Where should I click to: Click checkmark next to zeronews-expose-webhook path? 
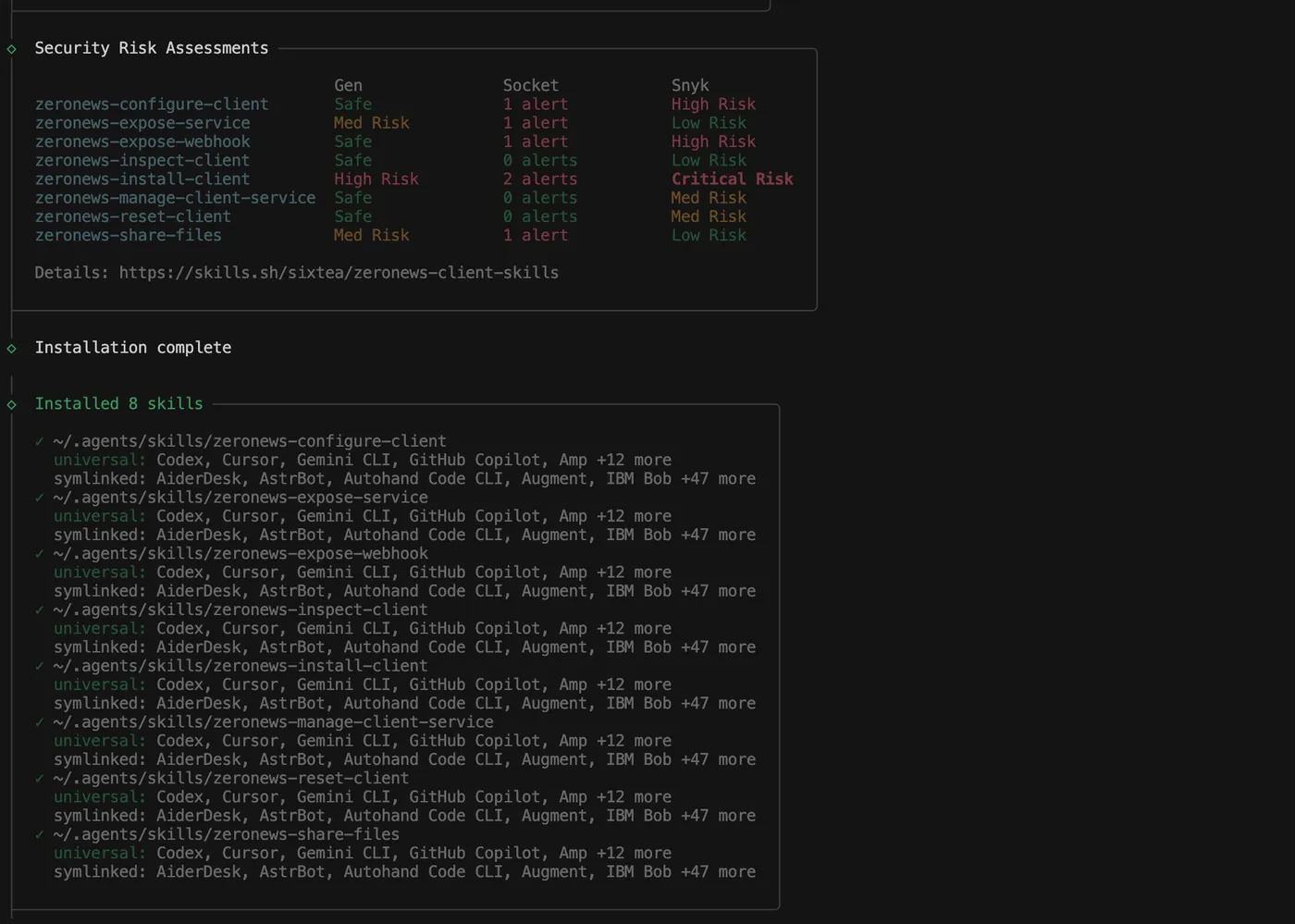(x=40, y=554)
